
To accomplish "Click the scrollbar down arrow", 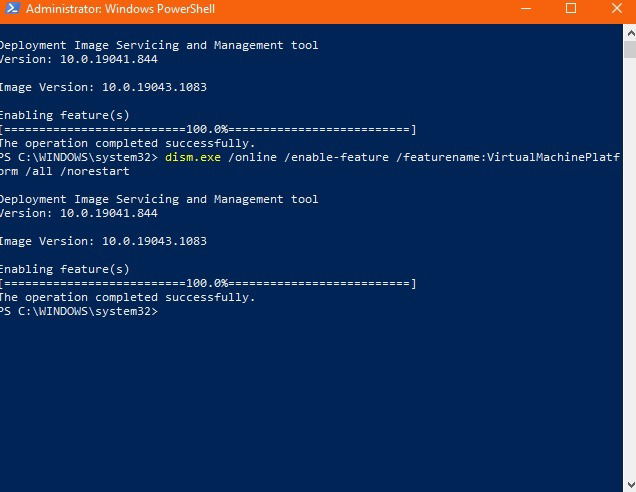I will coord(630,484).
